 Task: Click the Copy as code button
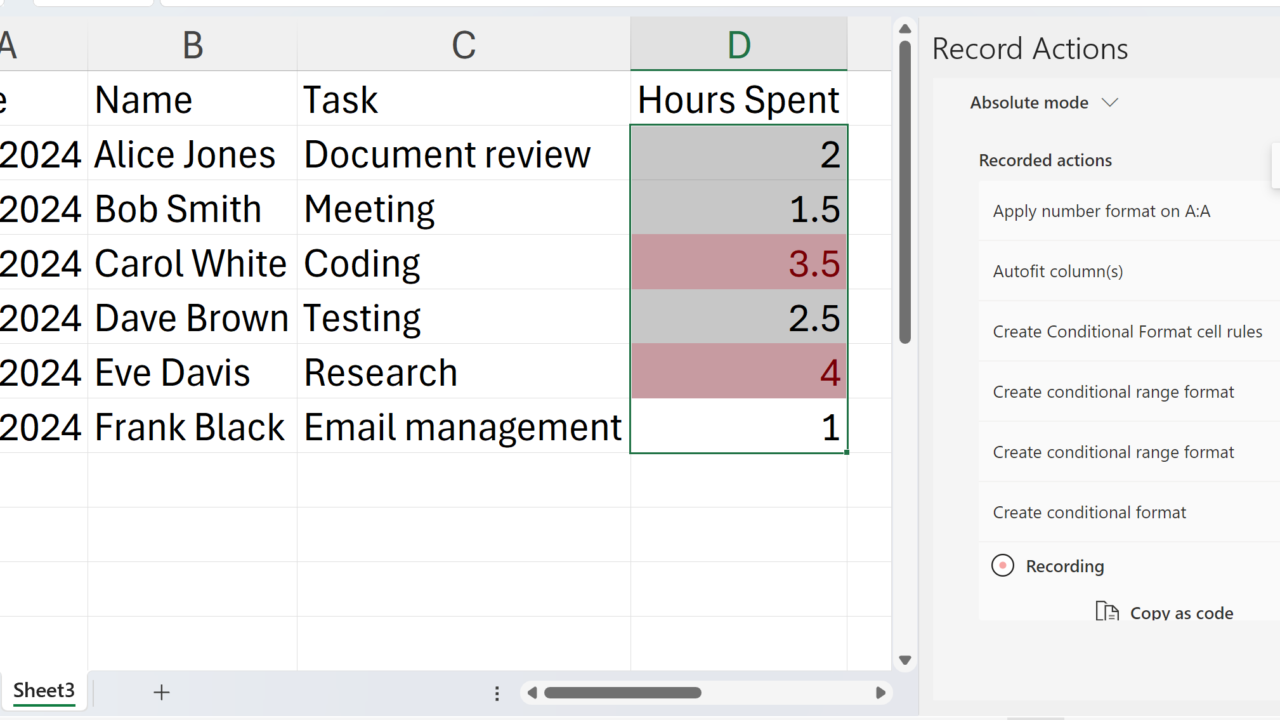[1165, 612]
